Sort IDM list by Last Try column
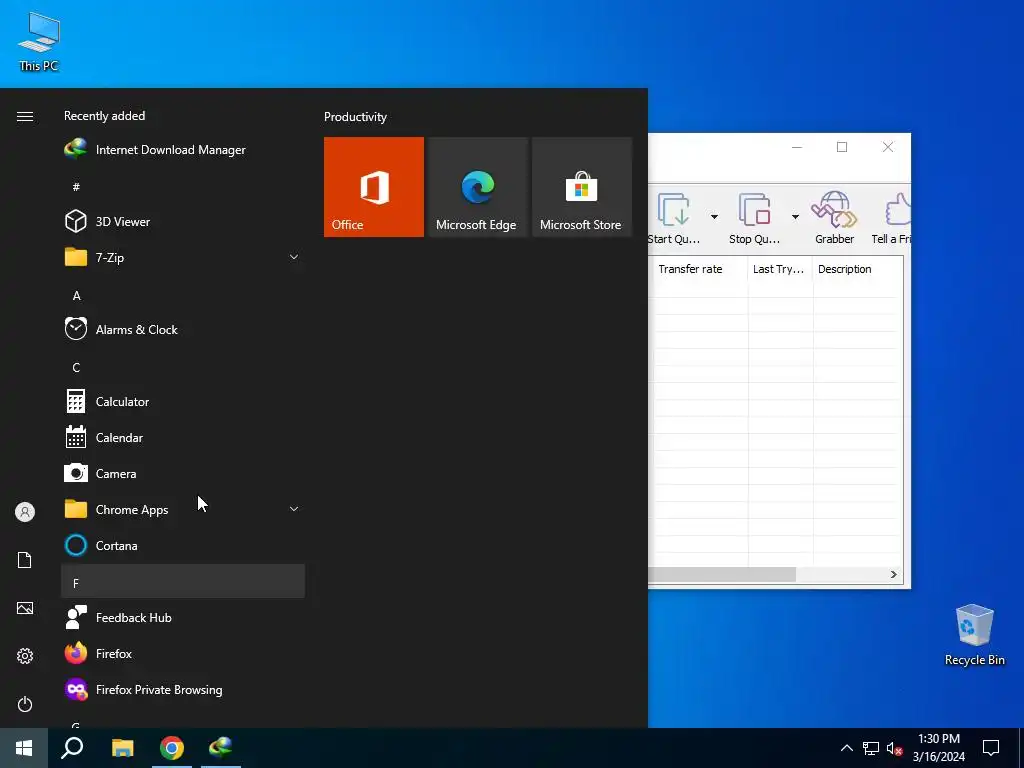This screenshot has width=1024, height=768. 780,269
